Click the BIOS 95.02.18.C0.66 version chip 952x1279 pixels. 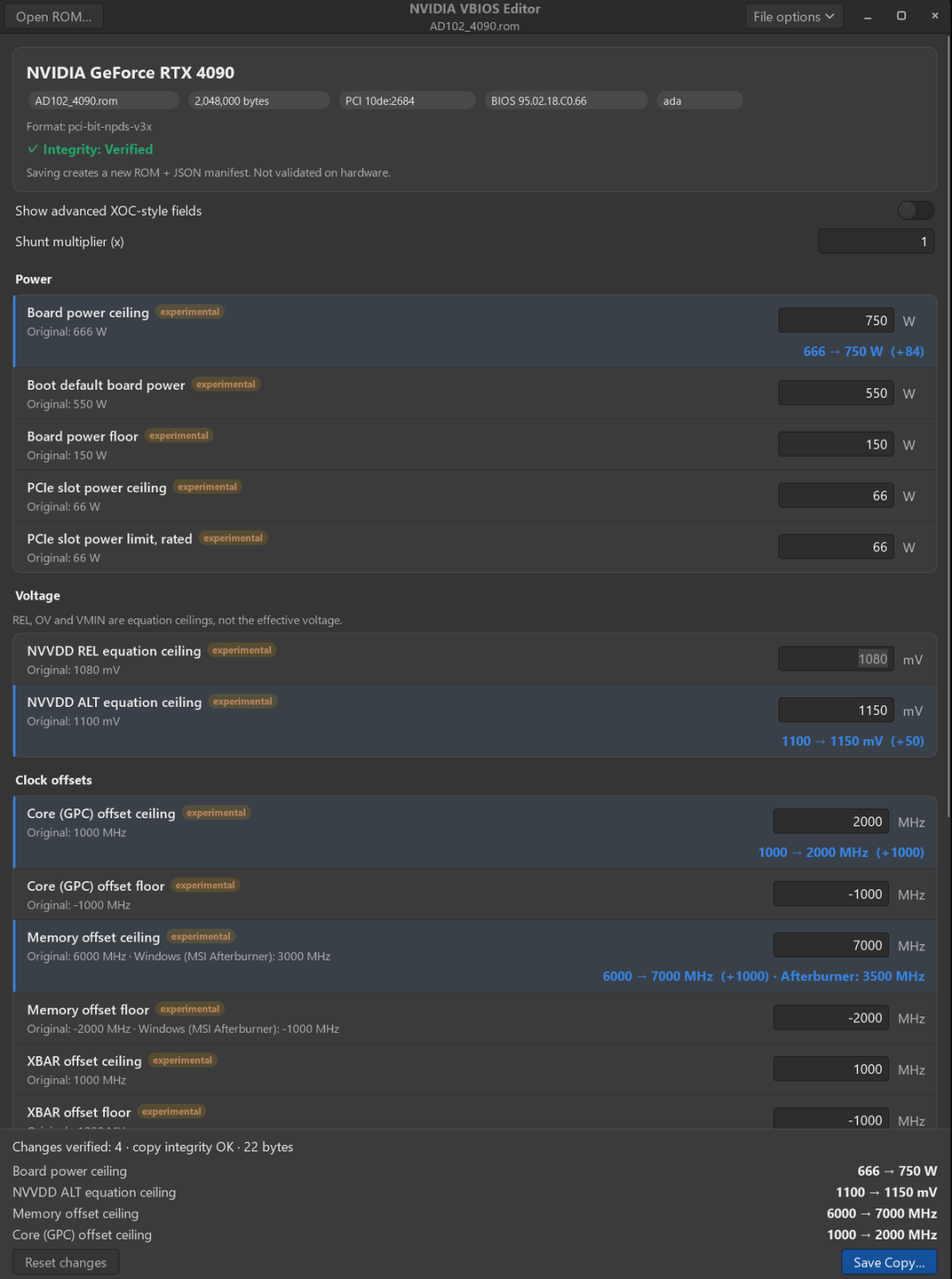pyautogui.click(x=566, y=100)
